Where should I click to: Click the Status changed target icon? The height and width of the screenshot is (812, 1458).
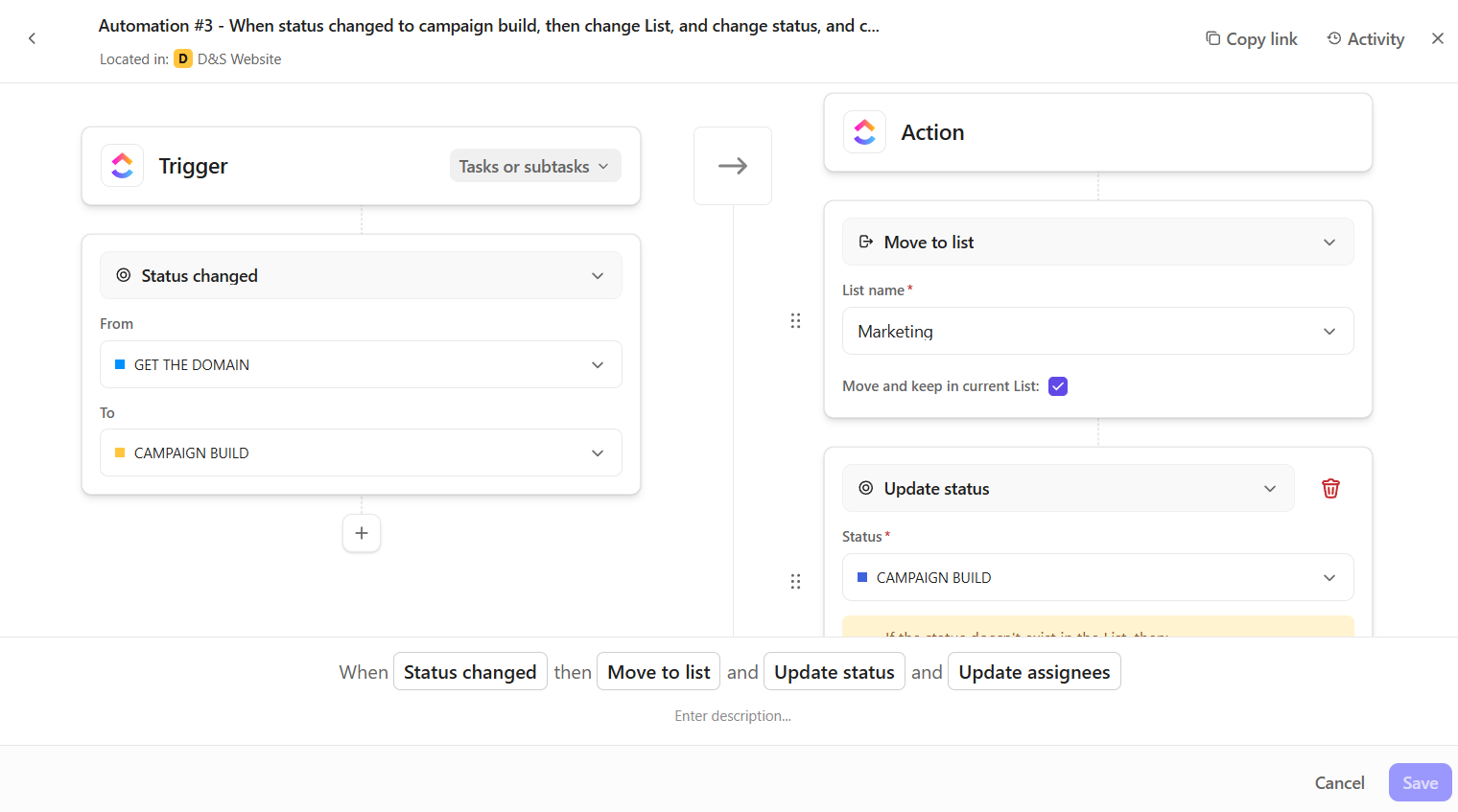point(124,275)
